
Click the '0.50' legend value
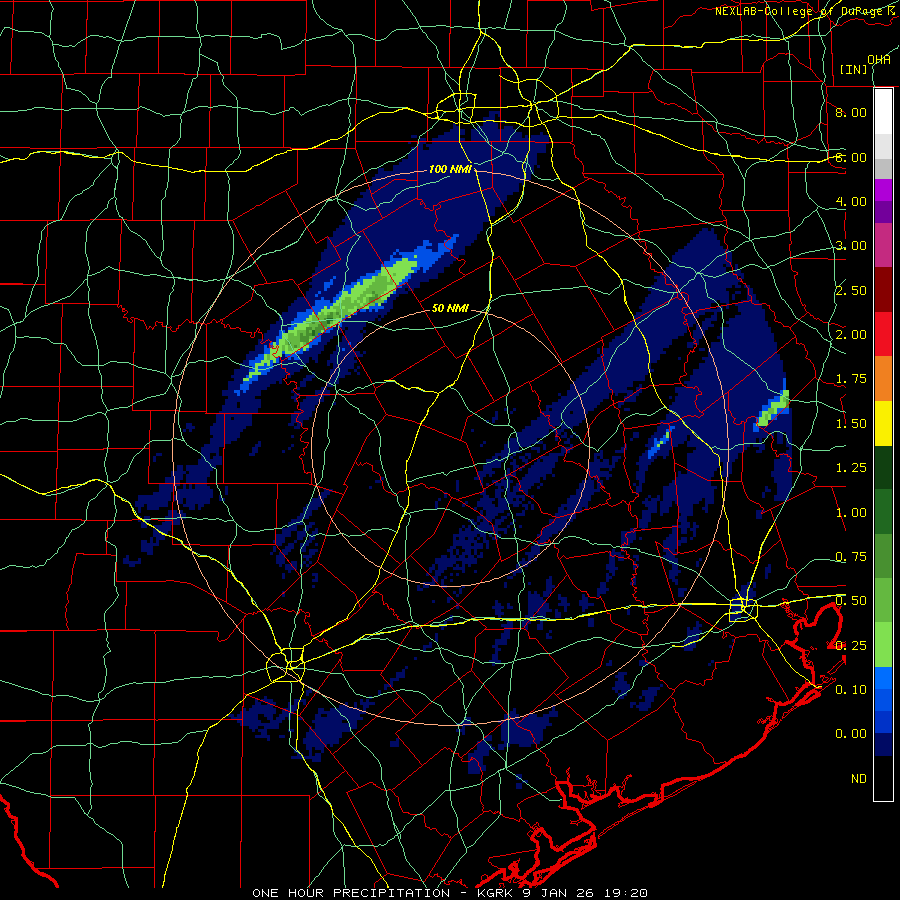(x=851, y=601)
